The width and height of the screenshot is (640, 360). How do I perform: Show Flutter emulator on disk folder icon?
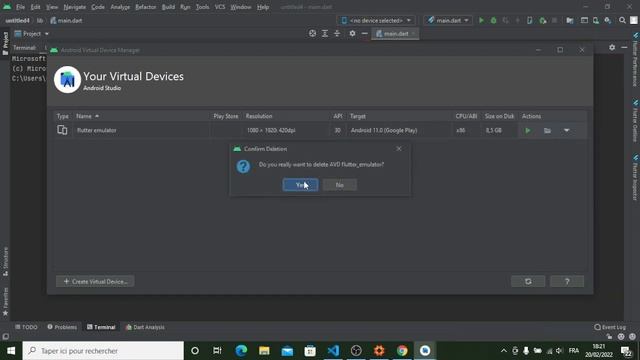(547, 131)
